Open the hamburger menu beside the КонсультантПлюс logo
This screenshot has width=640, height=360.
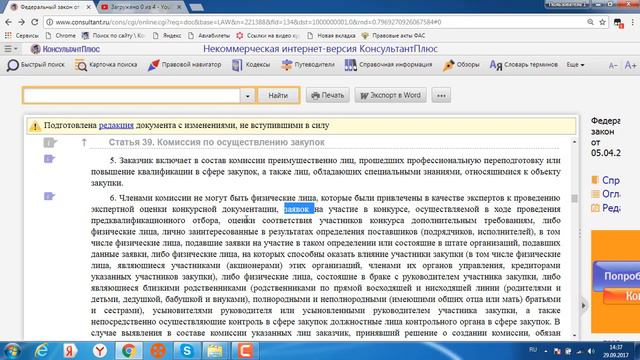click(11, 49)
